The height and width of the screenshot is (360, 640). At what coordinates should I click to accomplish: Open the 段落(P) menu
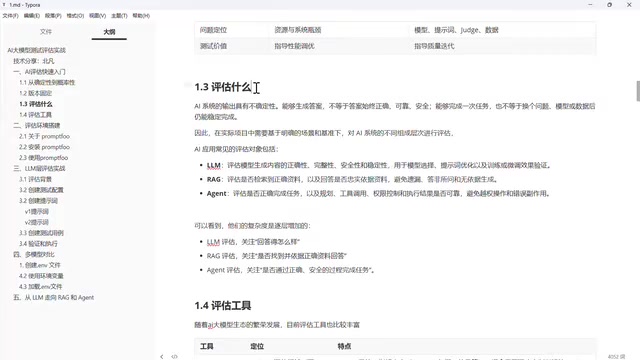click(53, 16)
